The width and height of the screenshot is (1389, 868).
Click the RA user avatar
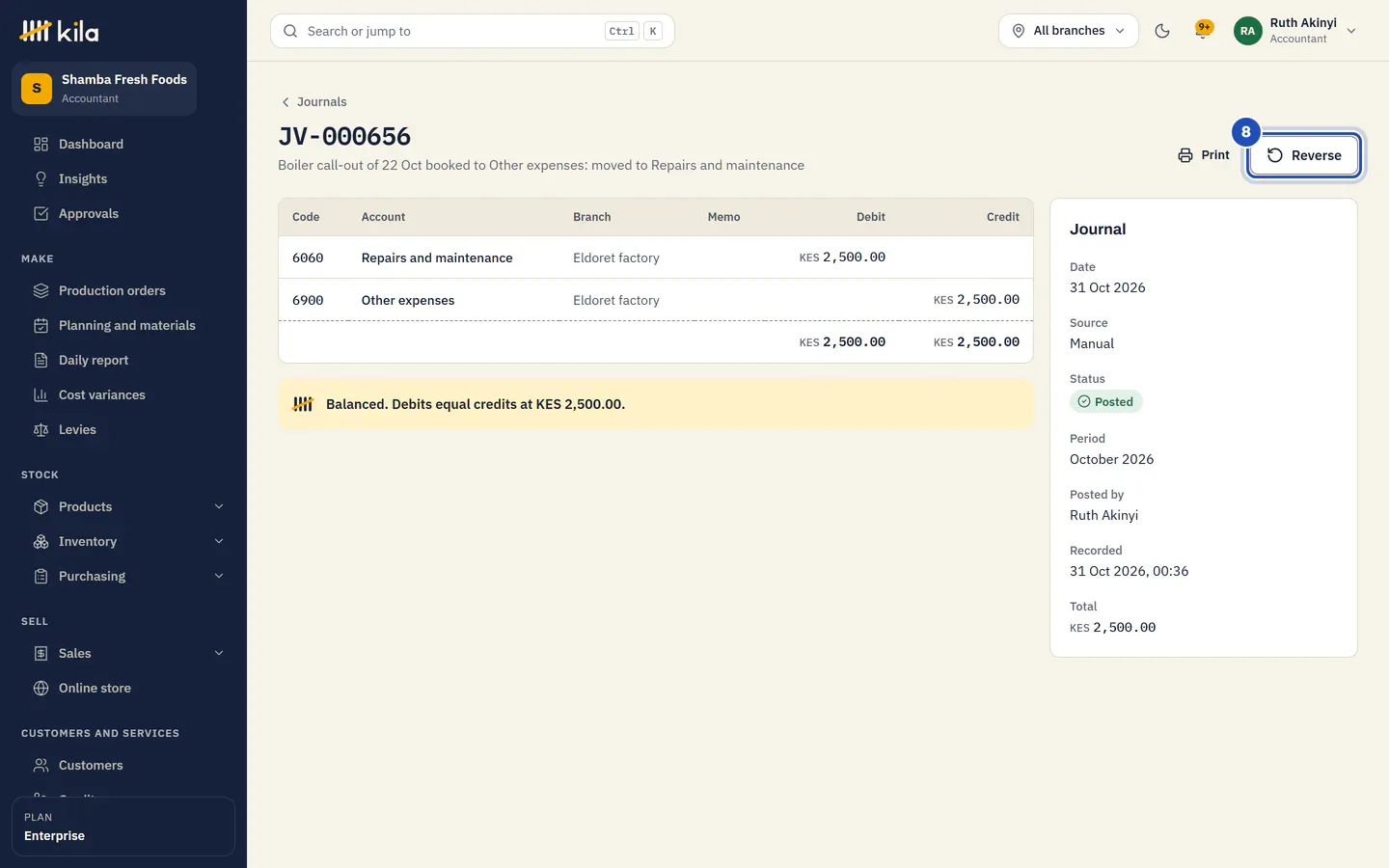pyautogui.click(x=1247, y=31)
